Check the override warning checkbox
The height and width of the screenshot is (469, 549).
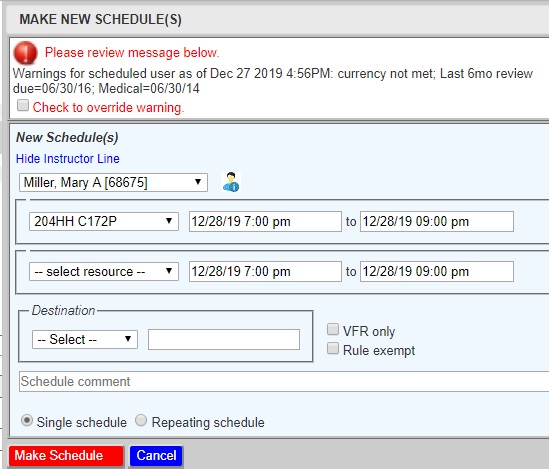(x=23, y=105)
